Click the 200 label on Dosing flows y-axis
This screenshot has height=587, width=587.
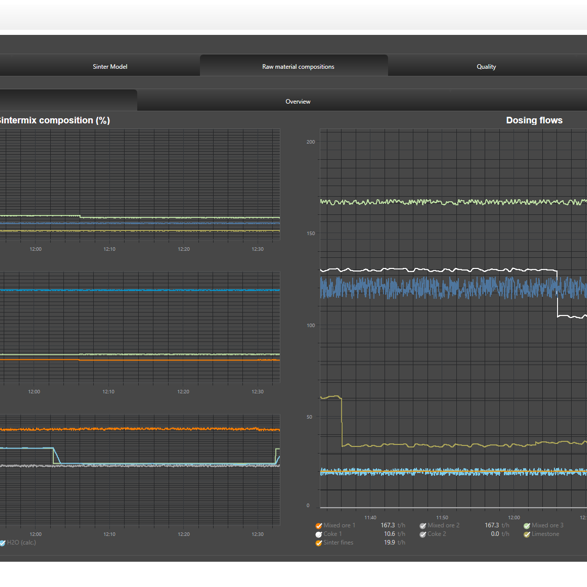click(x=310, y=142)
